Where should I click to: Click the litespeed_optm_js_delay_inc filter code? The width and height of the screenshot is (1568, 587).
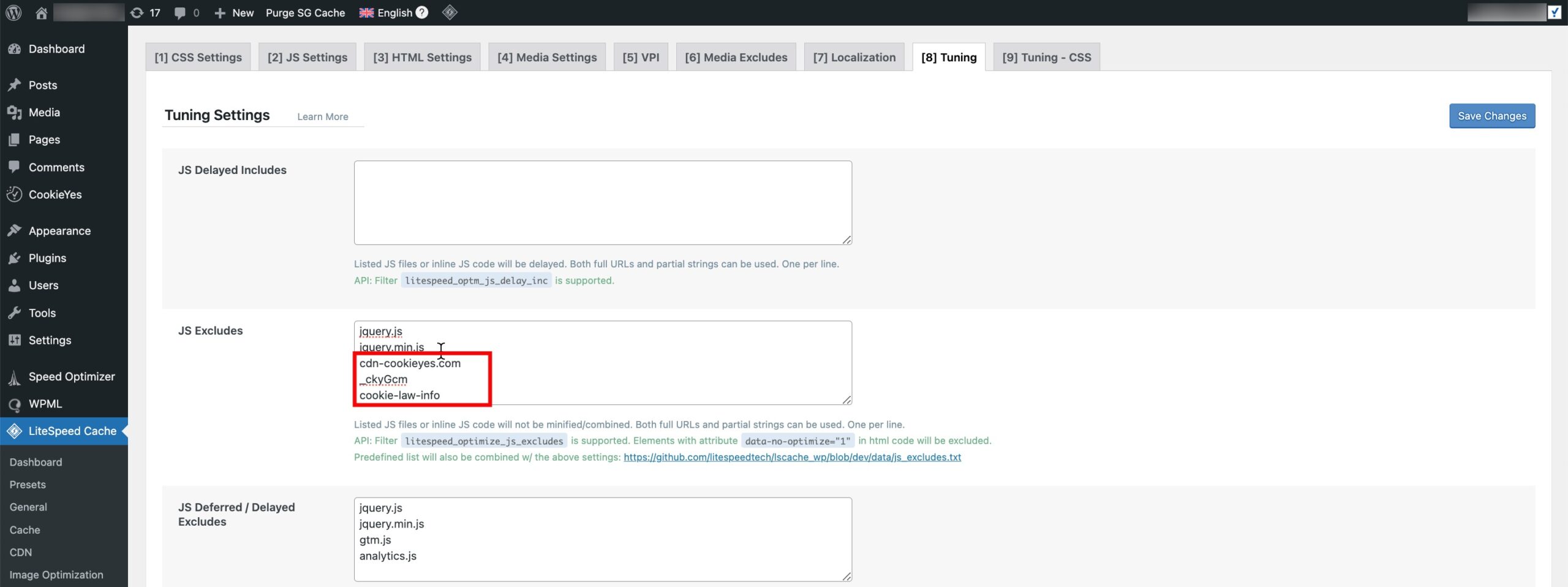[x=476, y=281]
